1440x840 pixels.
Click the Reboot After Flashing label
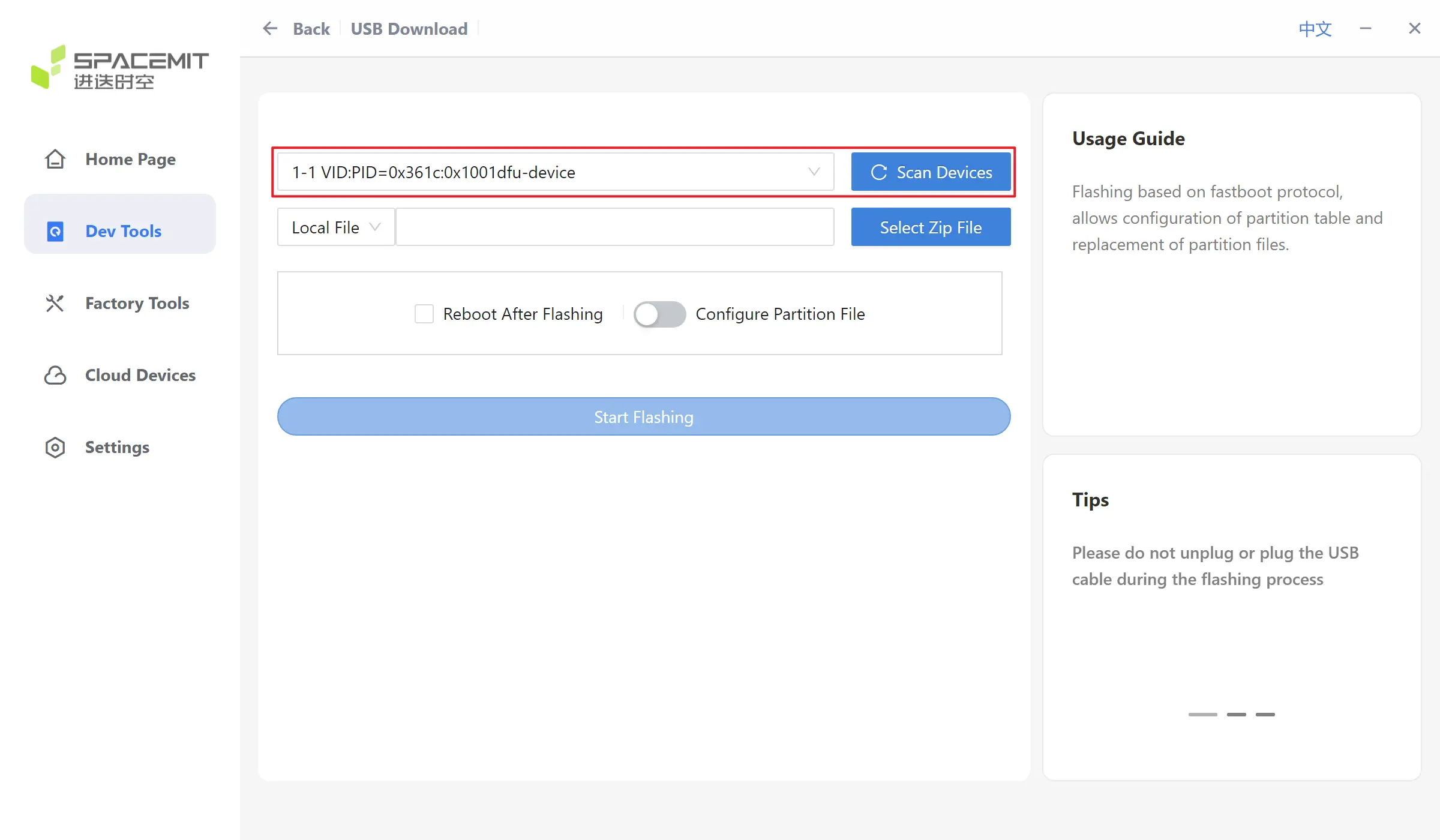523,314
